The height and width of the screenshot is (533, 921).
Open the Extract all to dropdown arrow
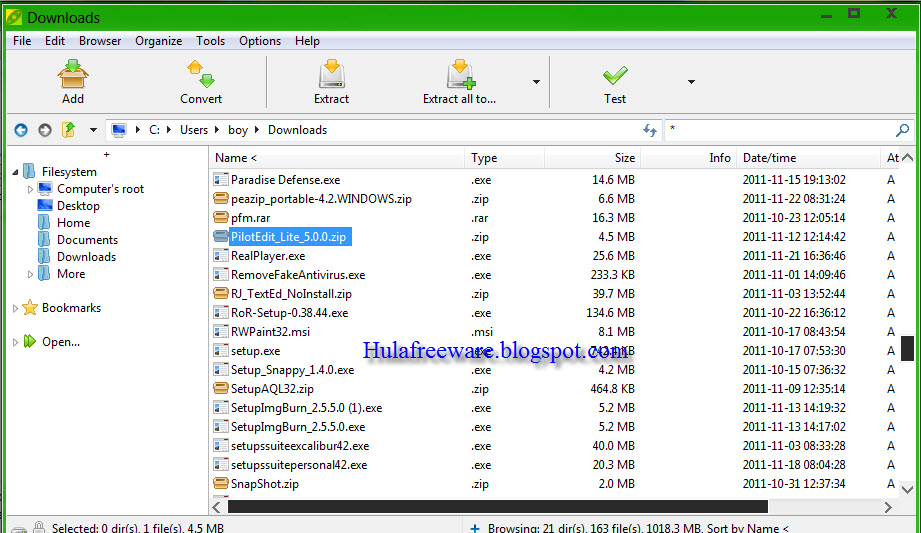click(x=536, y=82)
